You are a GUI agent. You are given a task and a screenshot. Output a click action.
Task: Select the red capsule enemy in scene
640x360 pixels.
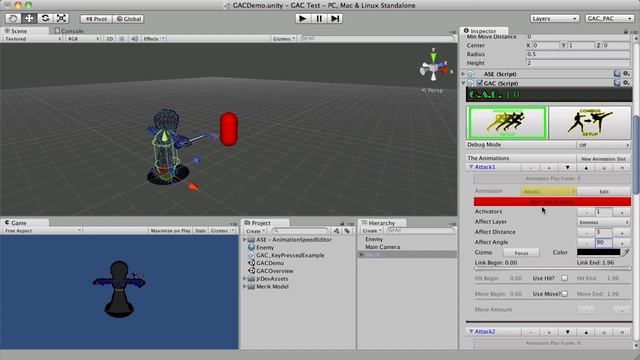(229, 129)
